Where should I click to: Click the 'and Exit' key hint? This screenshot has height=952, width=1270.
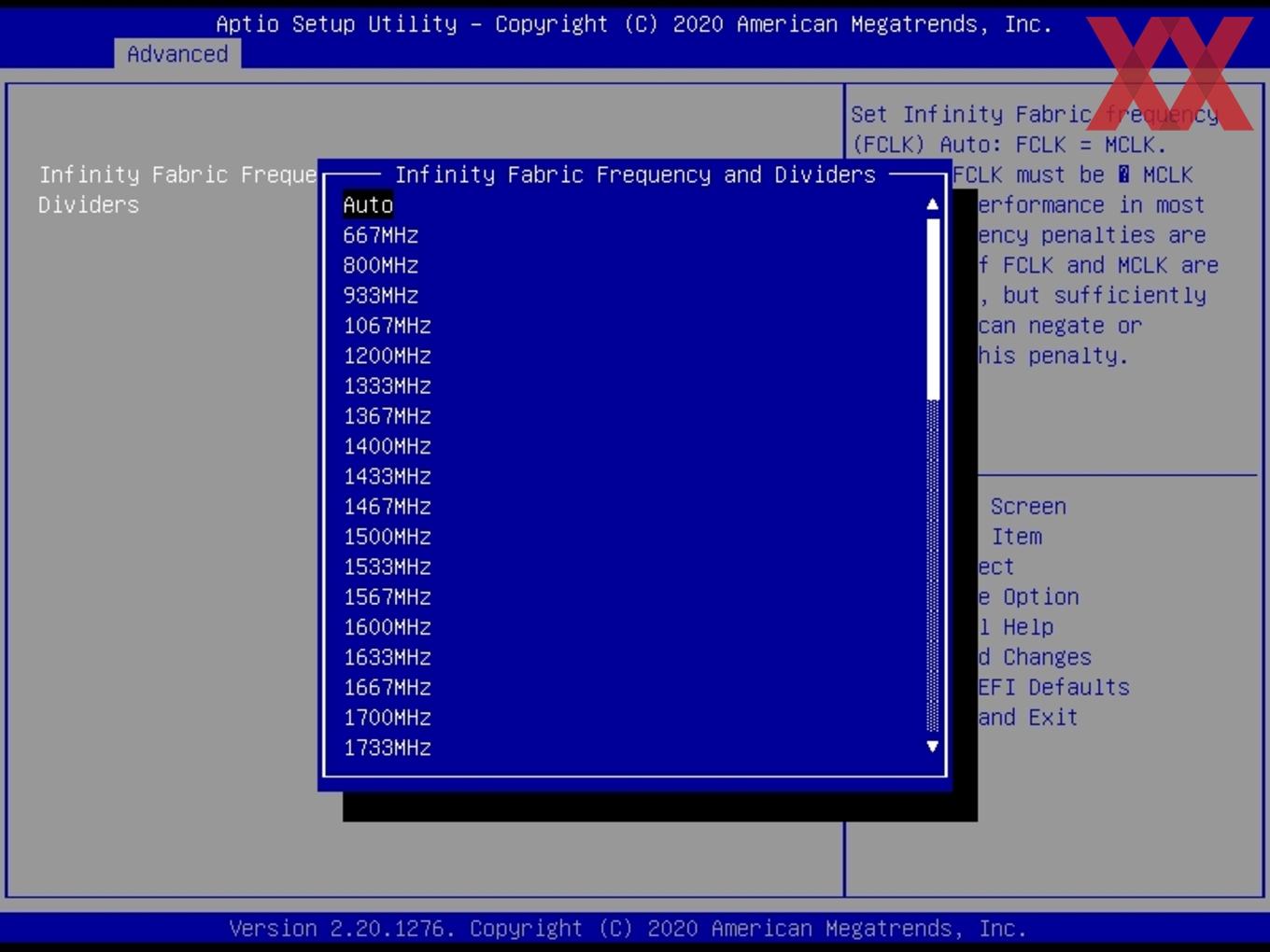[1028, 718]
